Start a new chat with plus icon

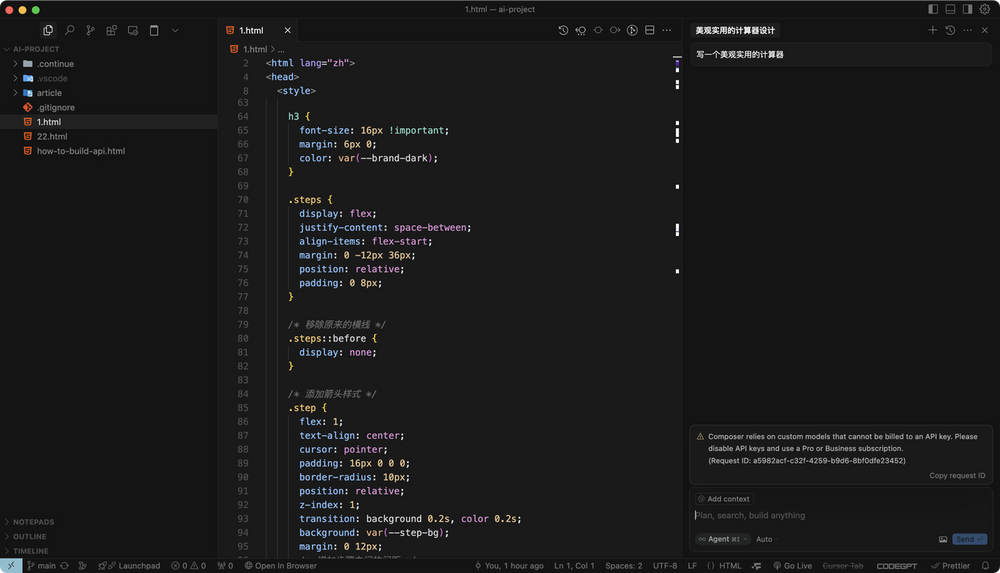pos(933,31)
